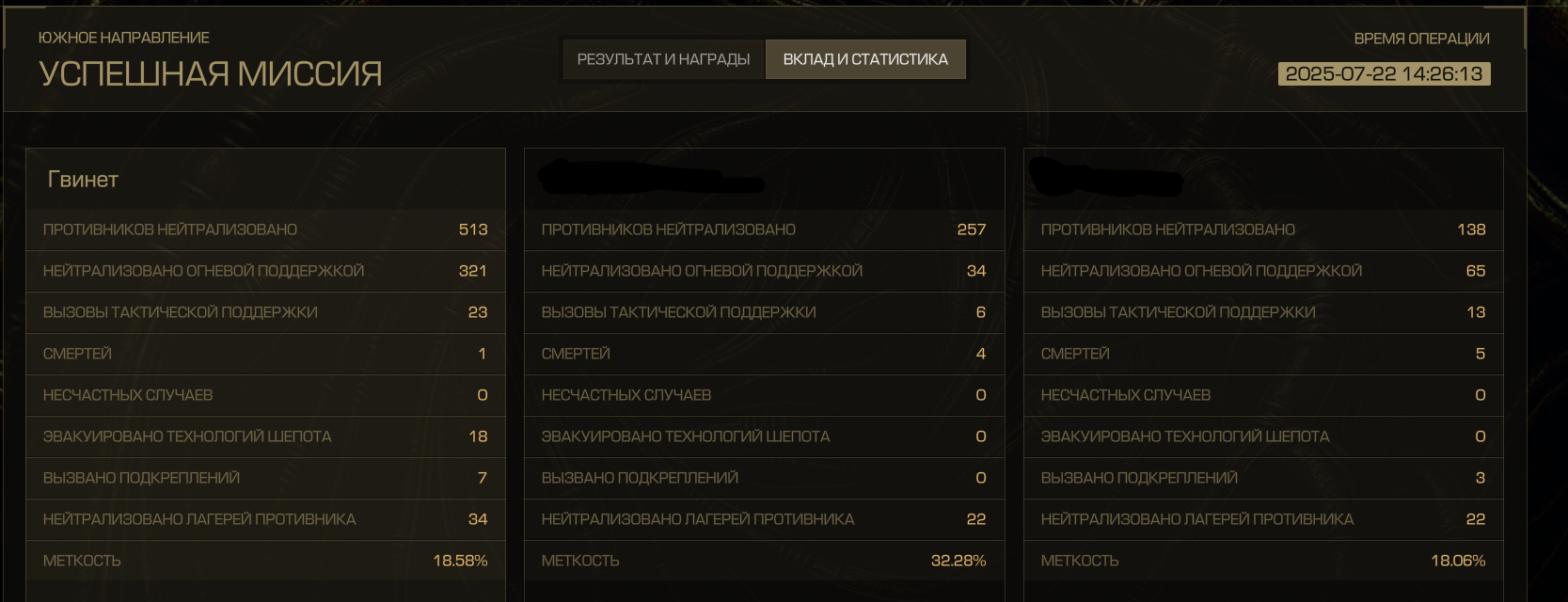Select the second player's 257 enemies neutralized row

pyautogui.click(x=764, y=230)
